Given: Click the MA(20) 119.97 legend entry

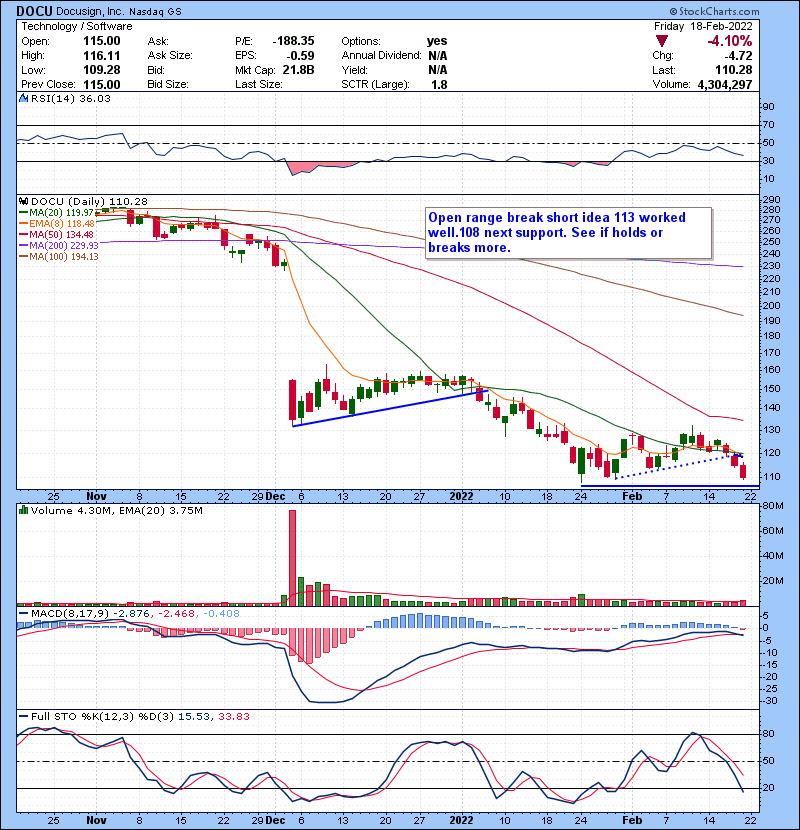Looking at the screenshot, I should pos(57,213).
